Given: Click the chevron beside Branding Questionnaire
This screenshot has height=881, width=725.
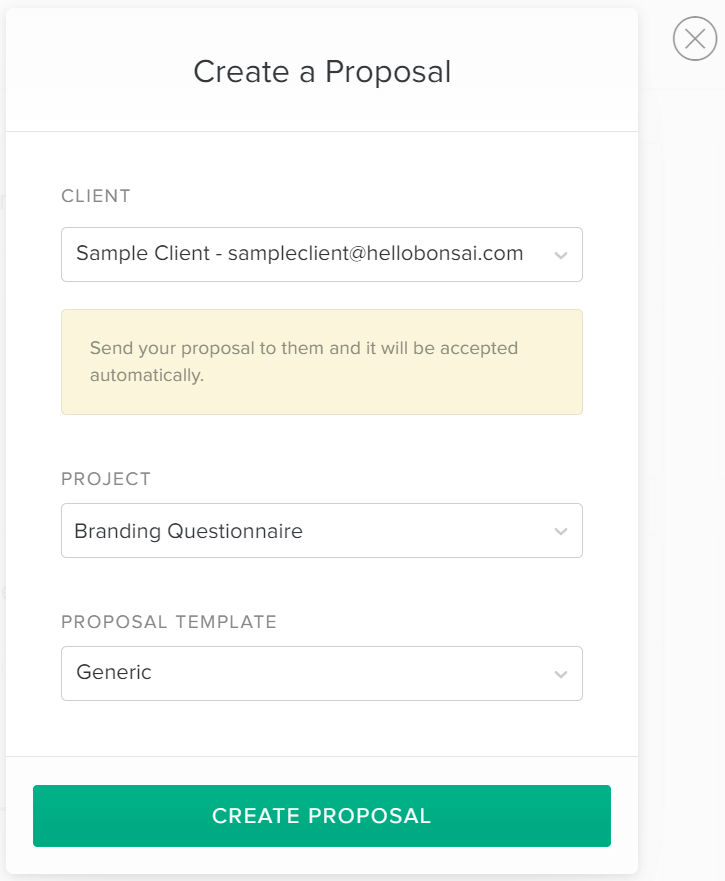Looking at the screenshot, I should pyautogui.click(x=561, y=531).
